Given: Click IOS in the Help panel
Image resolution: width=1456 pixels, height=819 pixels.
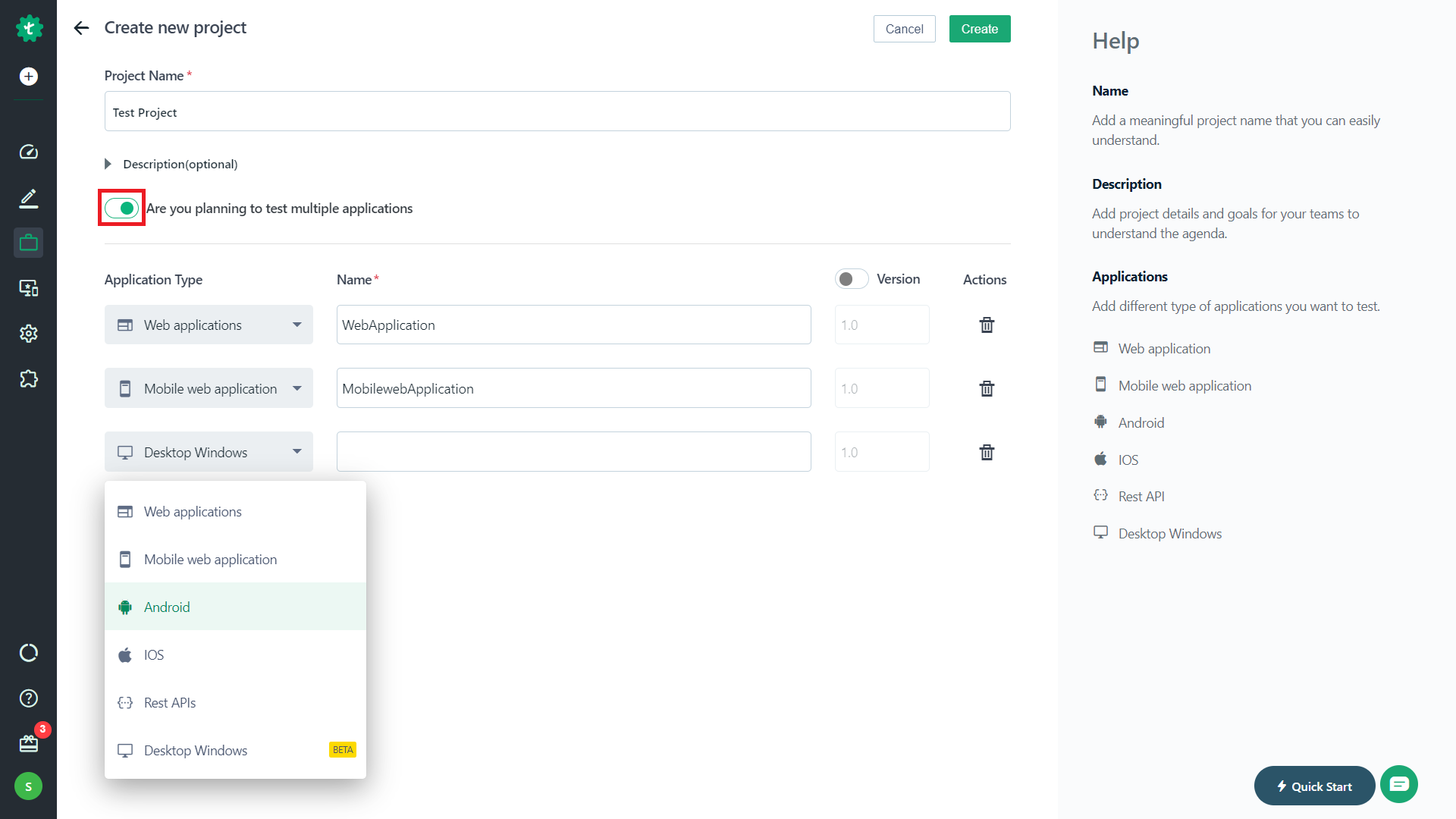Looking at the screenshot, I should pyautogui.click(x=1128, y=460).
